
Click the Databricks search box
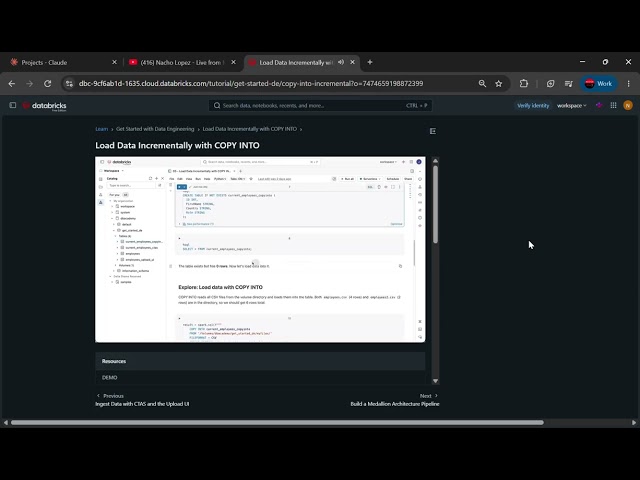320,105
